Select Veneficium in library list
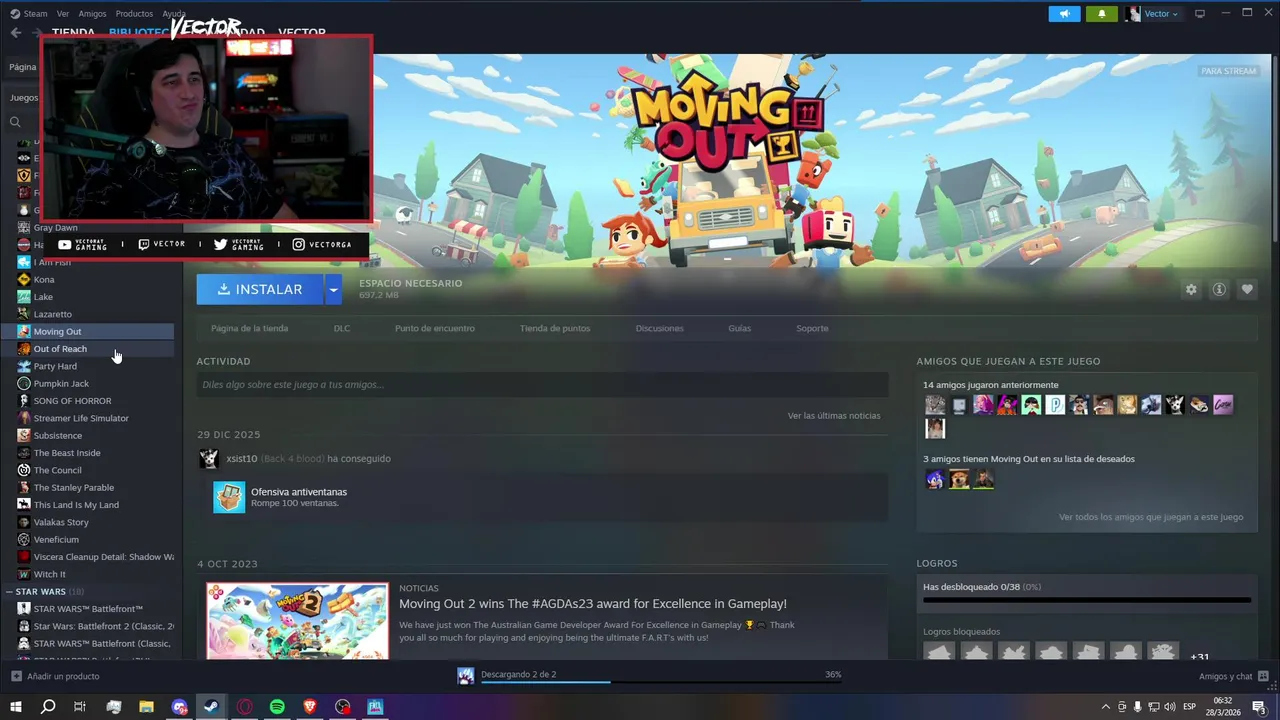 [x=56, y=540]
